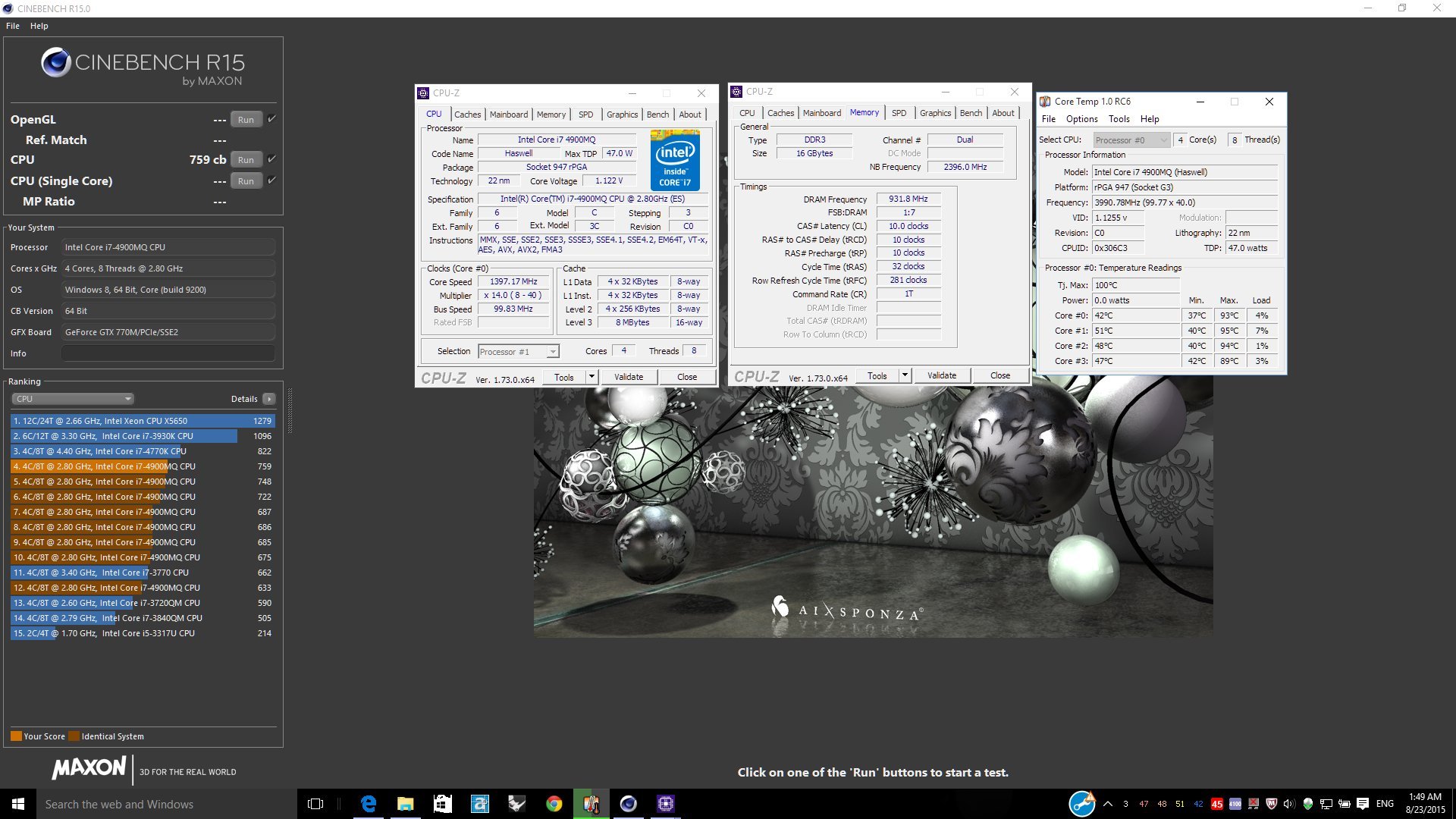The height and width of the screenshot is (819, 1456).
Task: Select ranking row 1 Intel Xeon X5650
Action: tap(143, 421)
